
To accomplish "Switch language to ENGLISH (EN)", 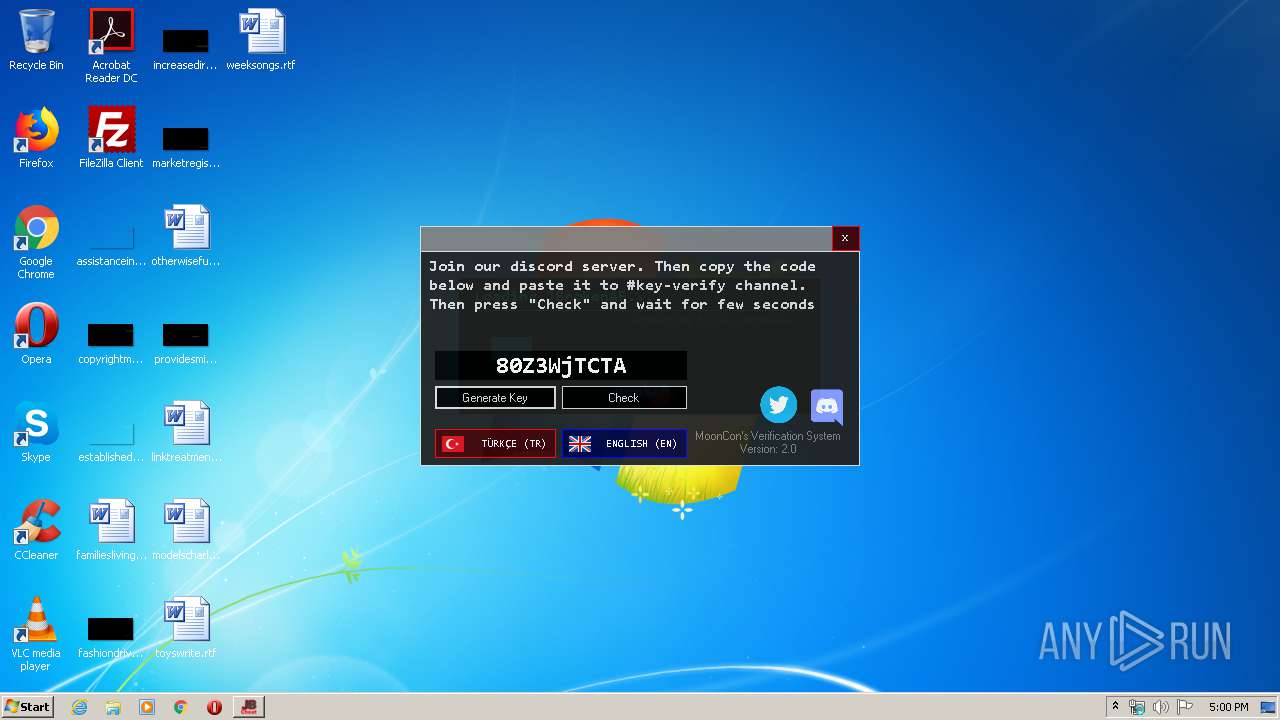I will 624,444.
